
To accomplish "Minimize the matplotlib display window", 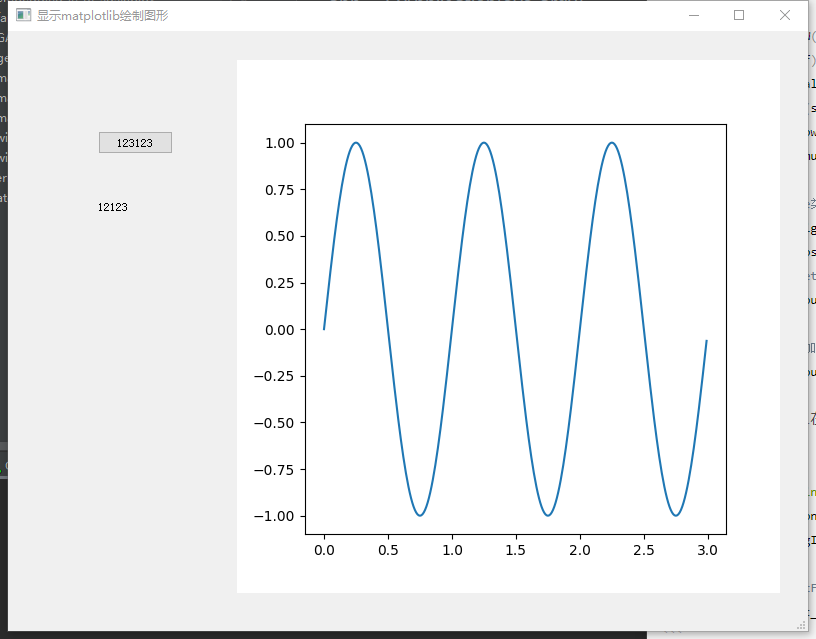I will [694, 15].
